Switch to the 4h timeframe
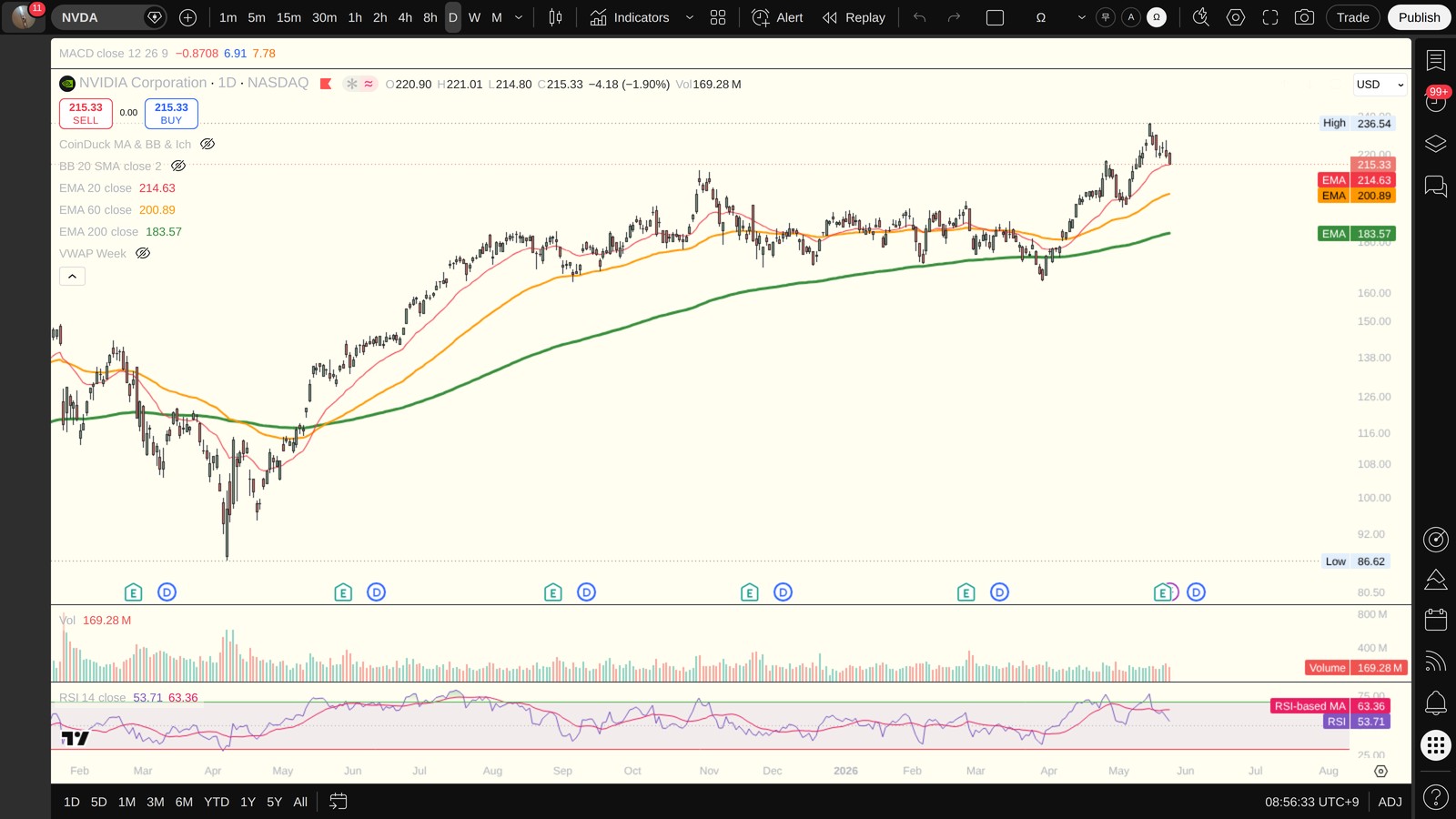 pyautogui.click(x=405, y=17)
